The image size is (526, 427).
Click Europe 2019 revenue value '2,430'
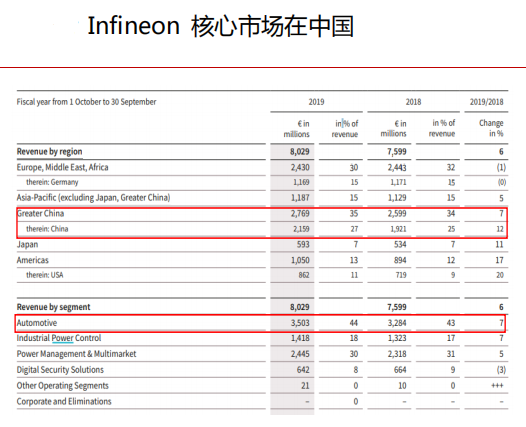(x=300, y=167)
